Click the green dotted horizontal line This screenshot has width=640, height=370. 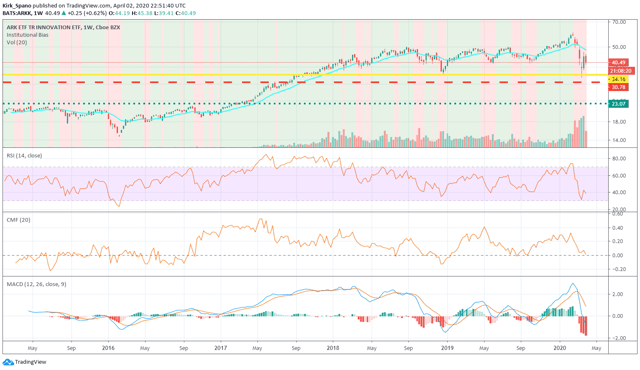(305, 104)
